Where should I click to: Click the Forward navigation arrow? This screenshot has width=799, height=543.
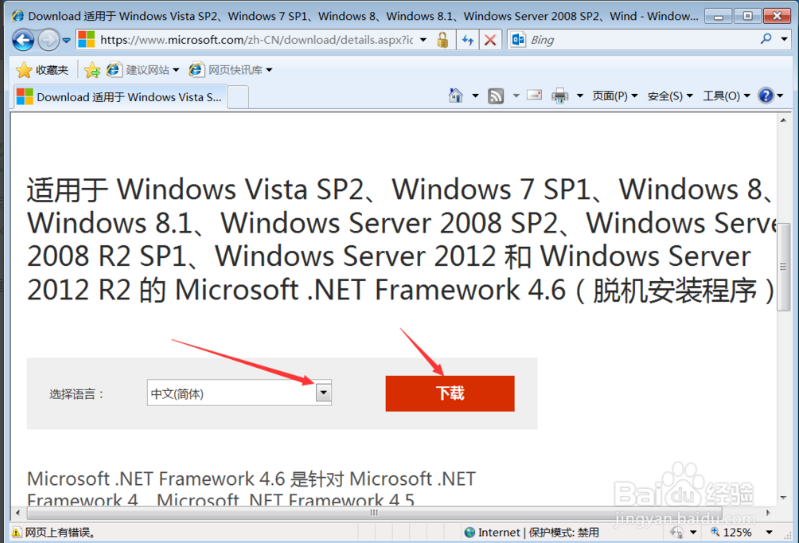click(x=48, y=40)
